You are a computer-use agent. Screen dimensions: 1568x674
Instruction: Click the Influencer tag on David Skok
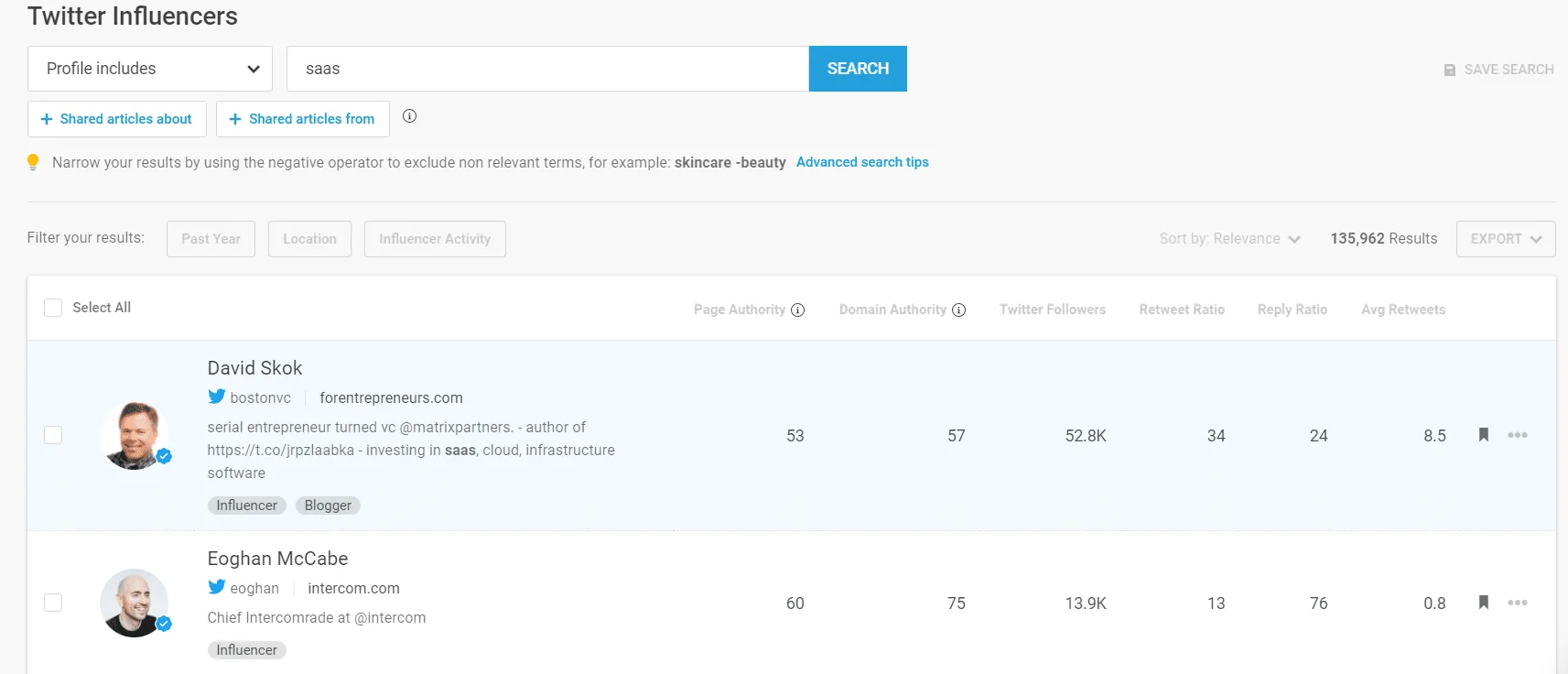(x=246, y=505)
